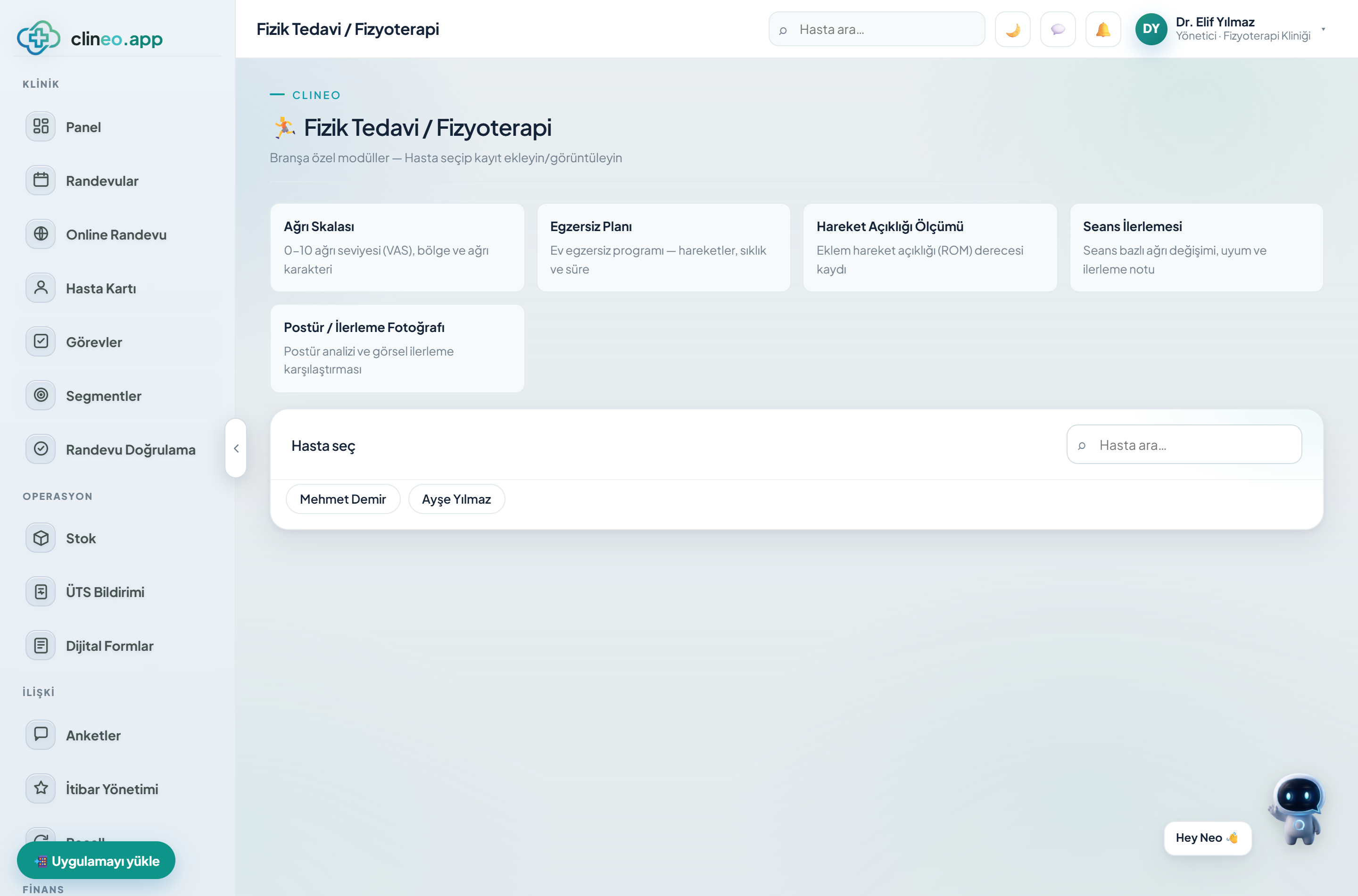Click the Uygulamayı yükle install button
This screenshot has height=896, width=1358.
[96, 860]
